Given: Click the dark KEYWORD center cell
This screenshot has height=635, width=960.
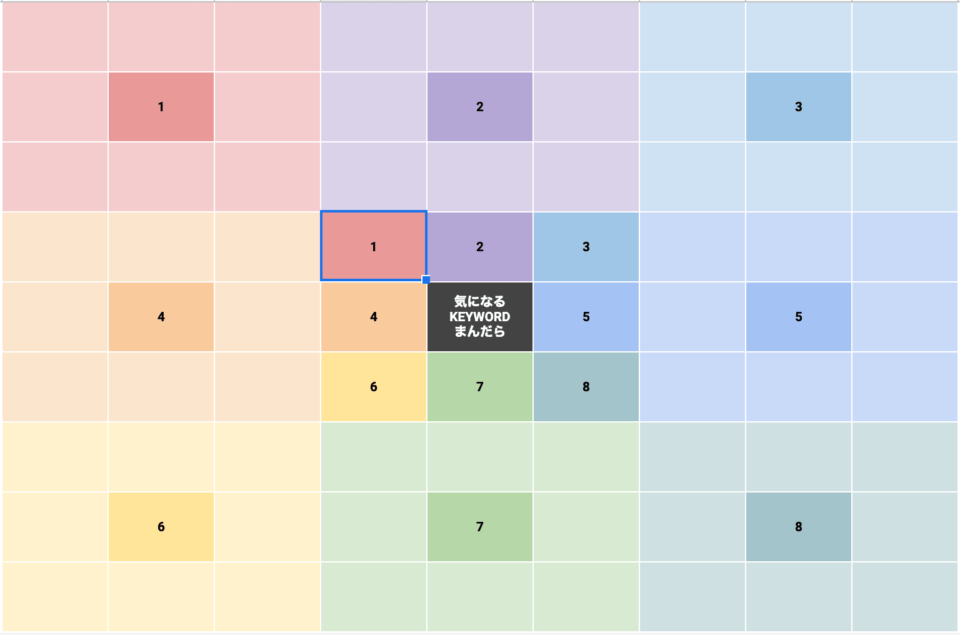Looking at the screenshot, I should (480, 317).
